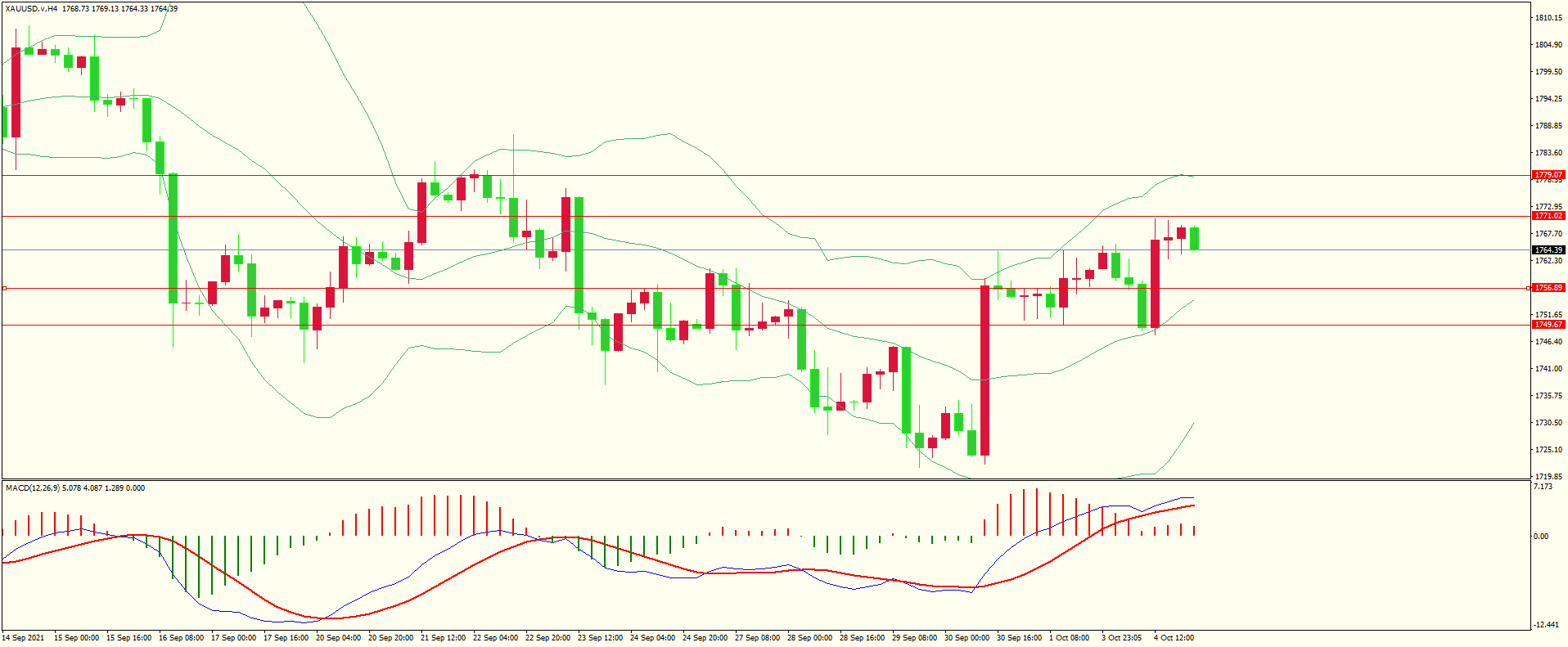Click the 3 Oct 23:05 time label
The width and height of the screenshot is (1568, 647).
pos(1121,638)
